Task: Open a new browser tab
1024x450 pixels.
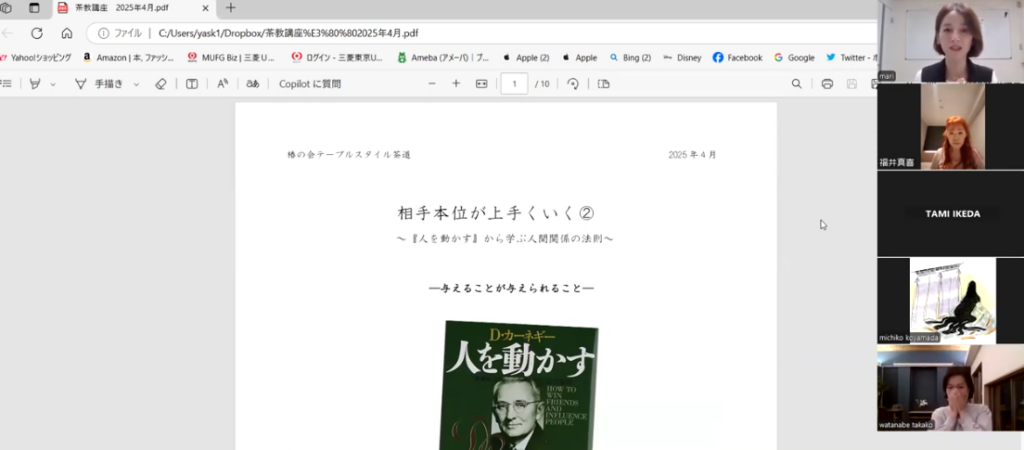Action: (x=231, y=8)
